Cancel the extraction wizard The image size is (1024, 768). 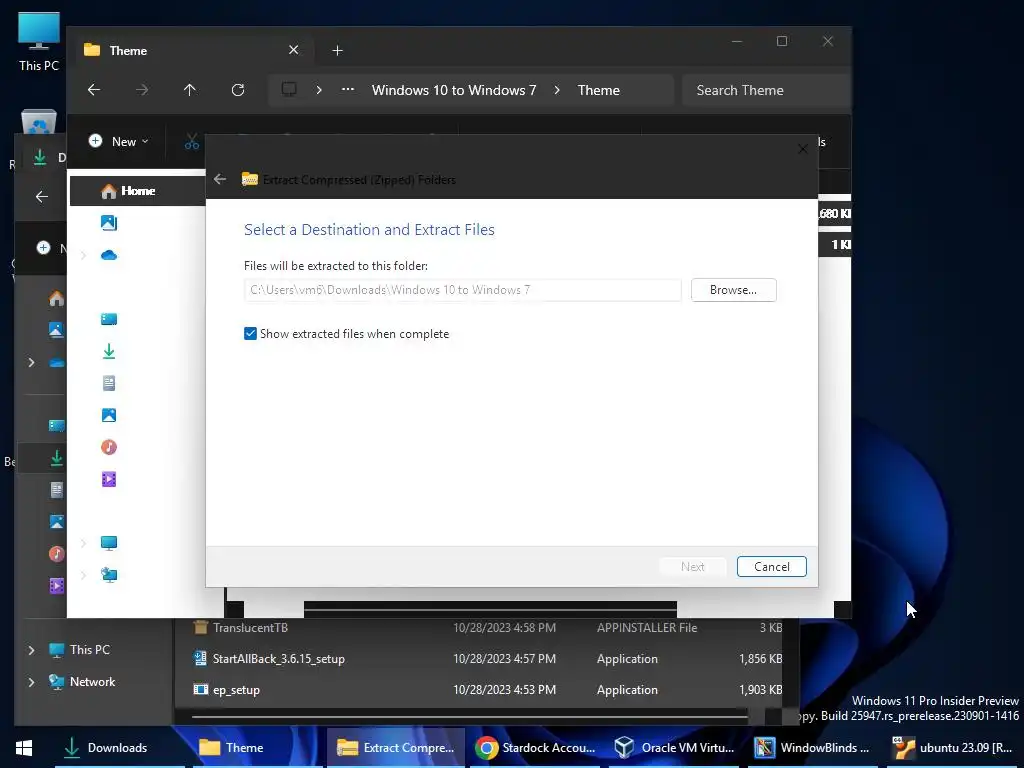771,567
